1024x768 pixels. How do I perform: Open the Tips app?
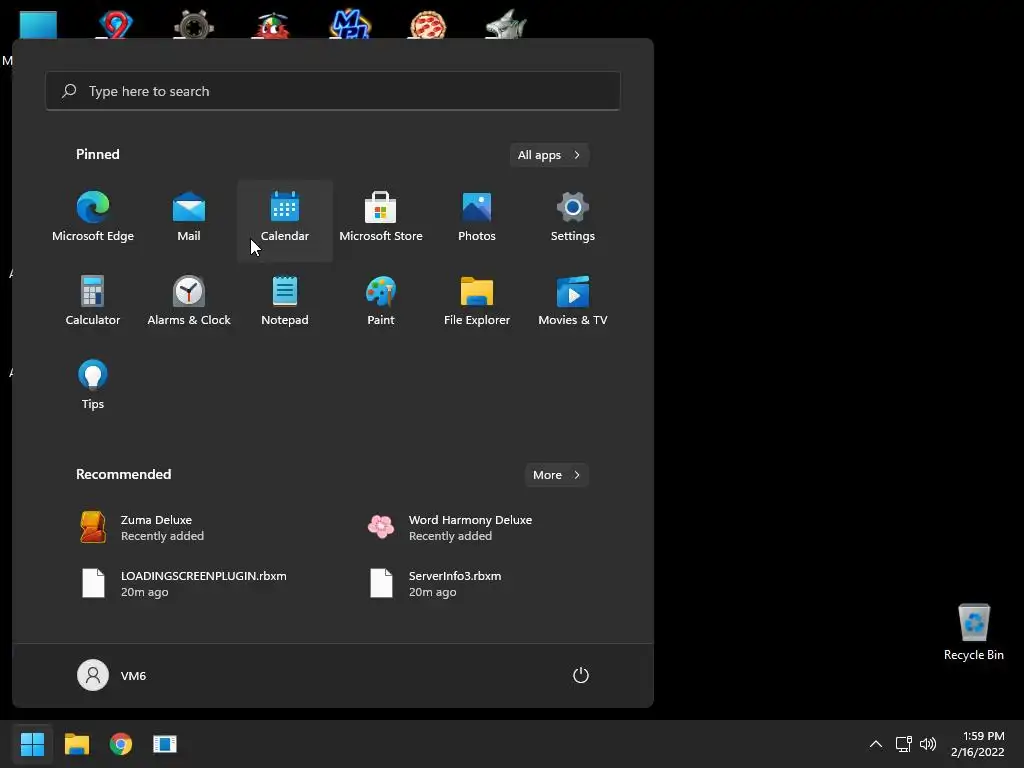tap(93, 385)
